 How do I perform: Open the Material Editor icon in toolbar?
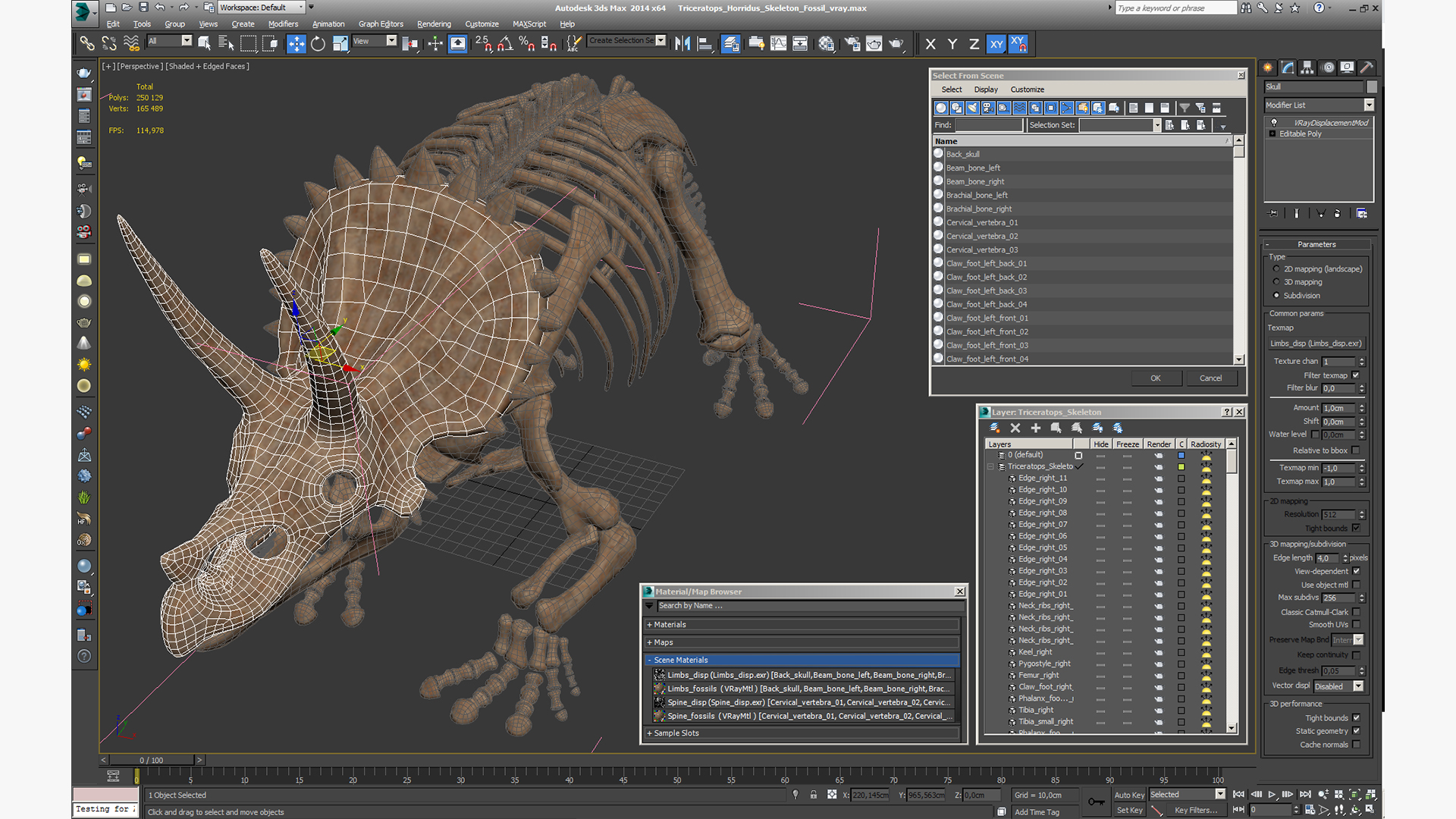(827, 43)
